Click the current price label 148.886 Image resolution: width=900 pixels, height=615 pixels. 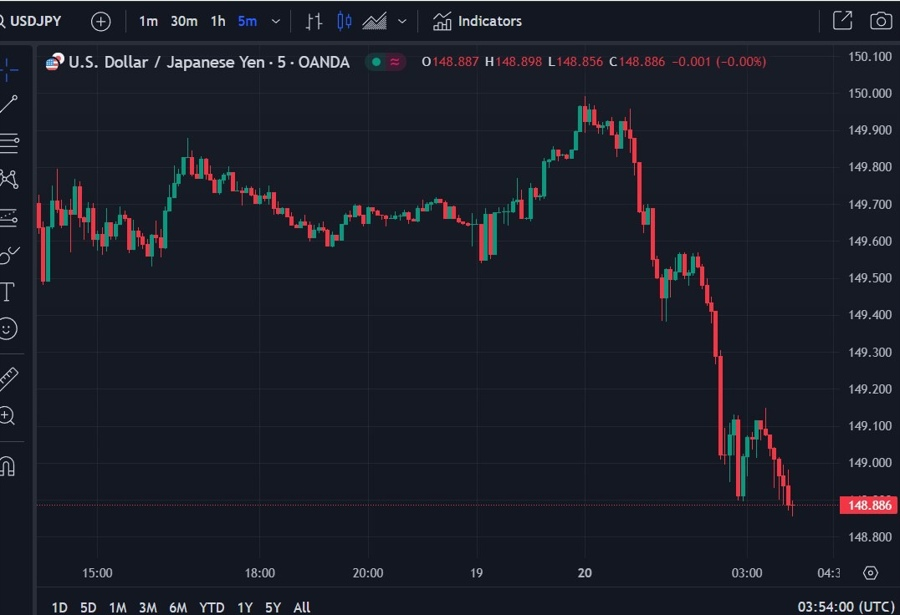pos(868,505)
